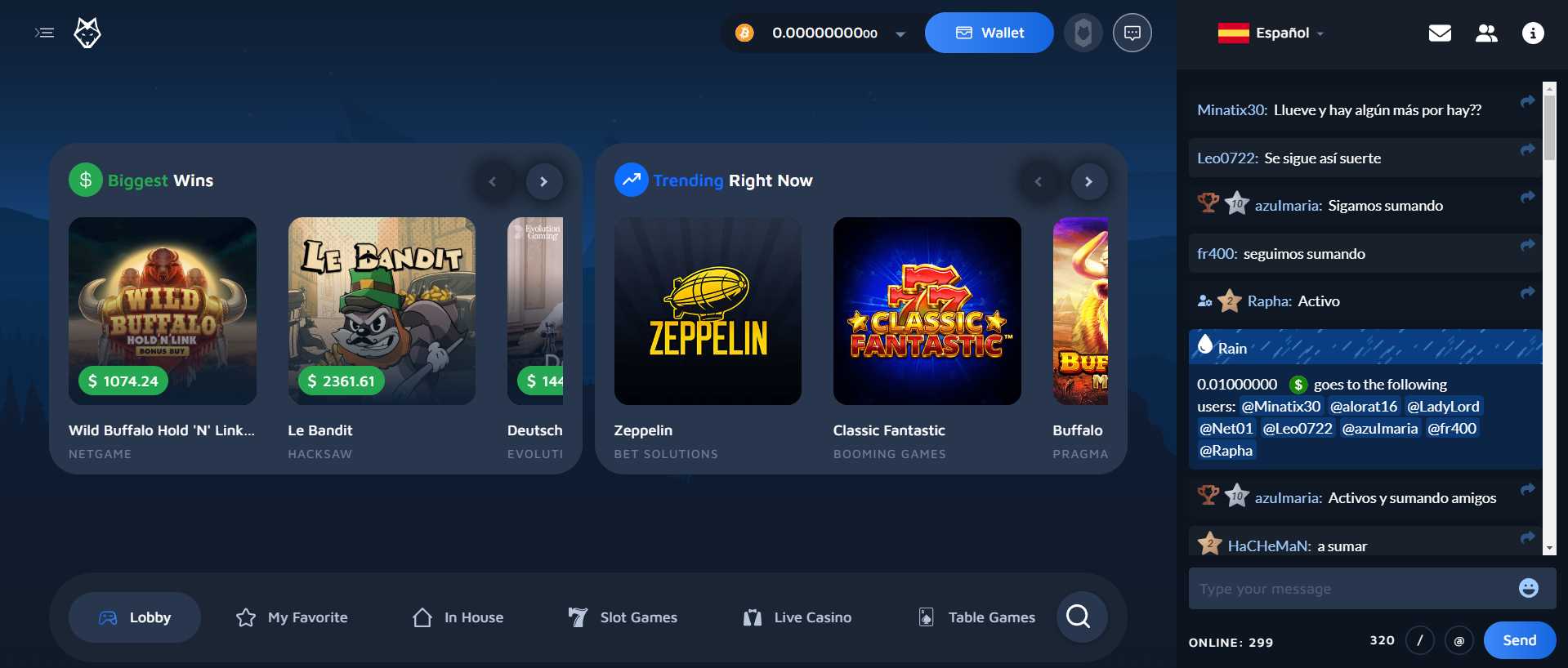Open the Wallet button
The width and height of the screenshot is (1568, 668).
click(x=989, y=33)
